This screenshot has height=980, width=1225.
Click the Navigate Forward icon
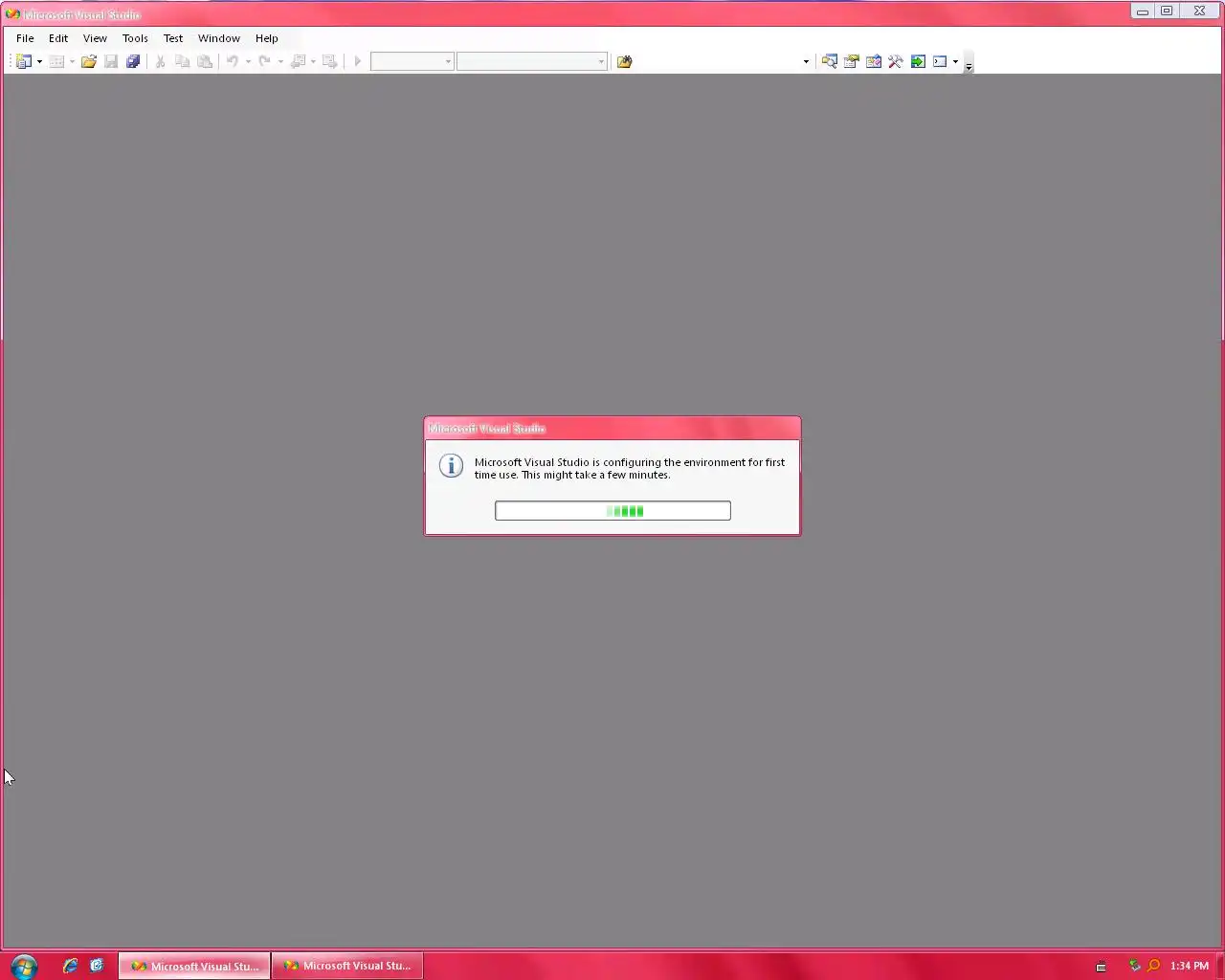[330, 61]
